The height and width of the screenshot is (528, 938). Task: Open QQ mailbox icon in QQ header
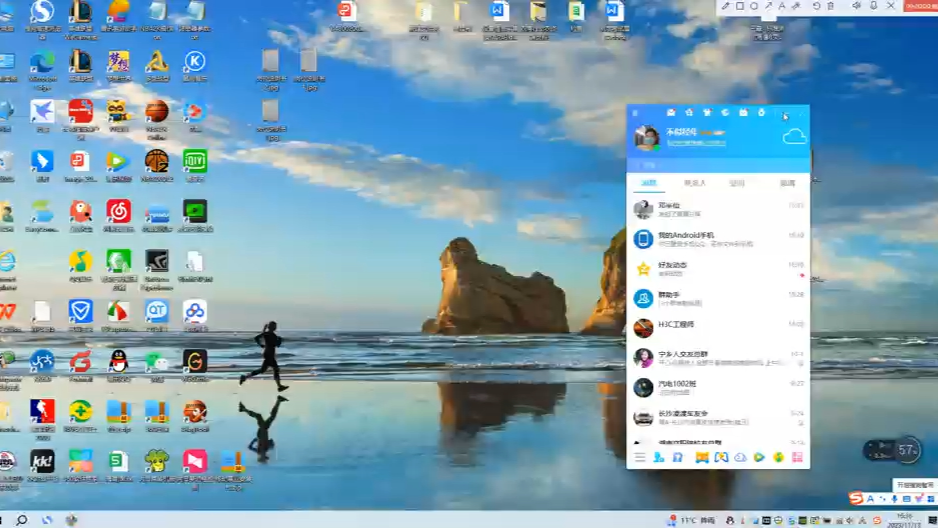pos(671,112)
